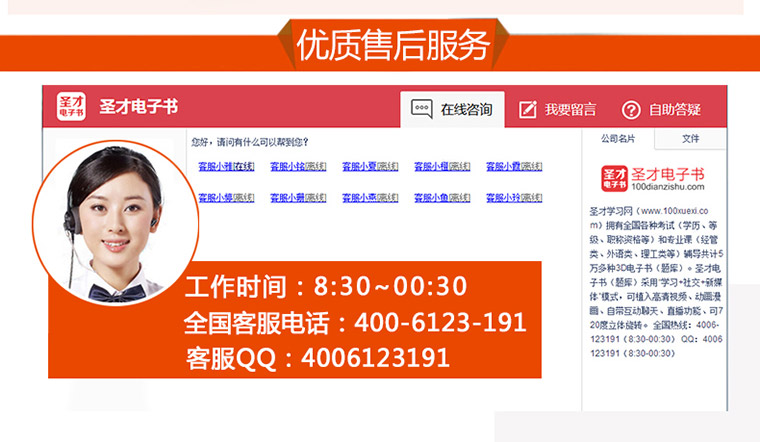Chat with online agent 客服小雅
760x442 pixels.
226,166
